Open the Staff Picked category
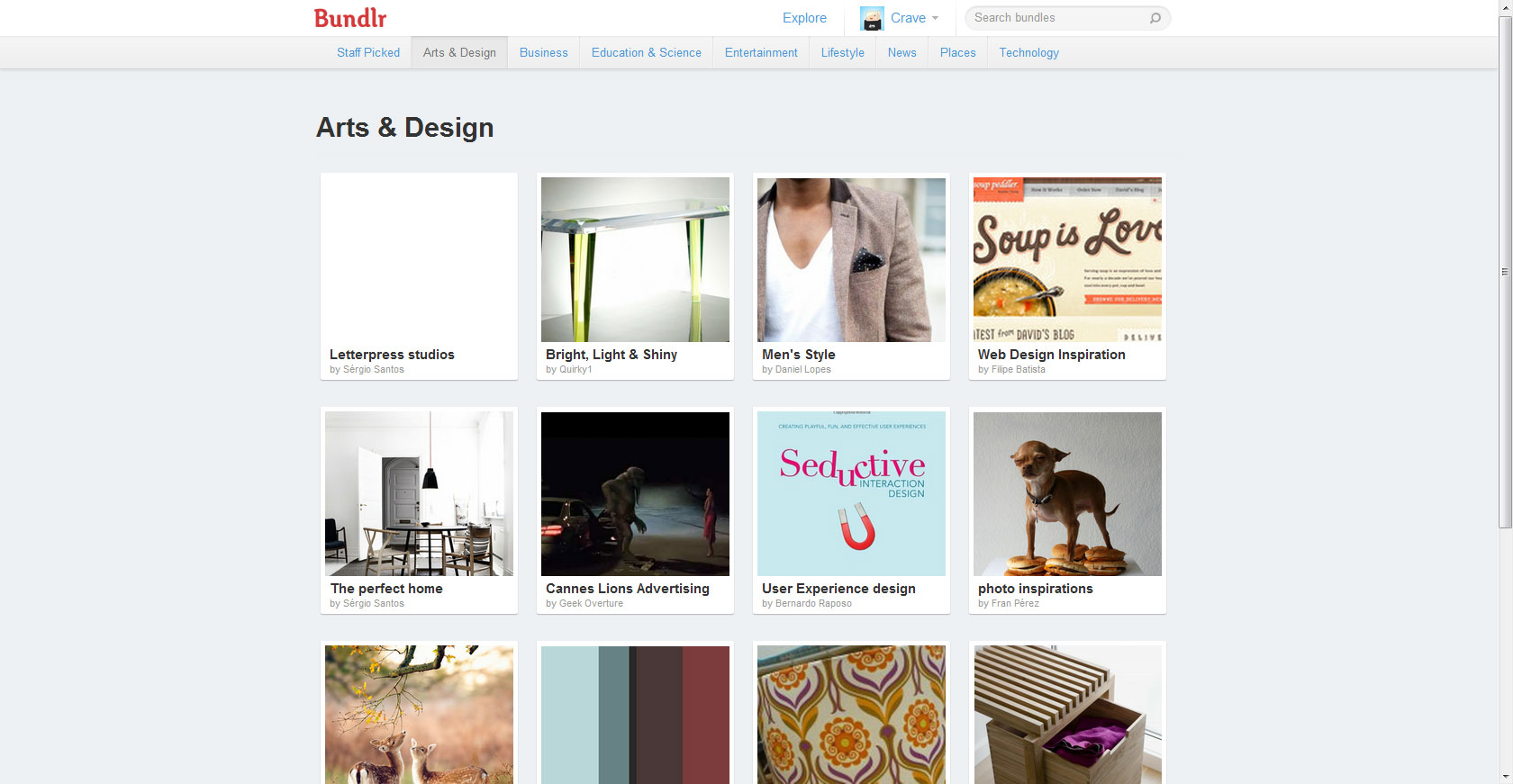 pyautogui.click(x=368, y=52)
